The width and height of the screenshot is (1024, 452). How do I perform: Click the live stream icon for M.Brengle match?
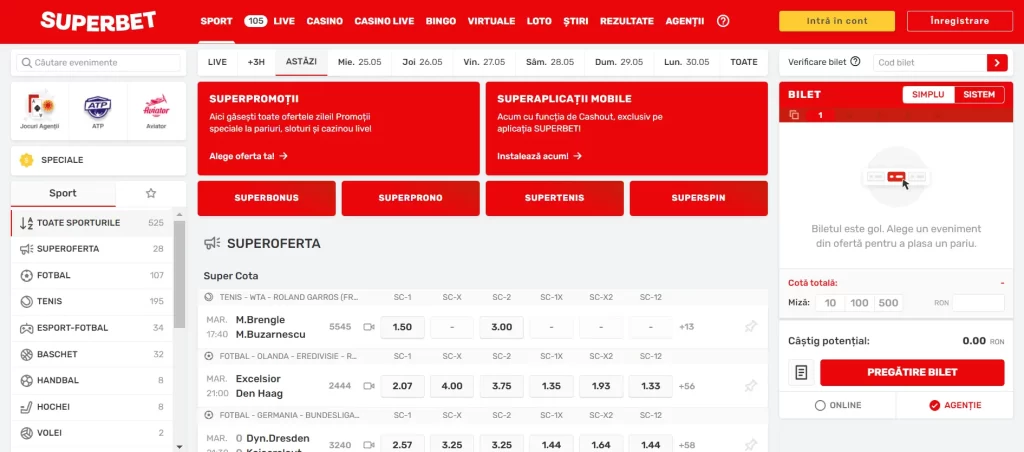point(369,327)
